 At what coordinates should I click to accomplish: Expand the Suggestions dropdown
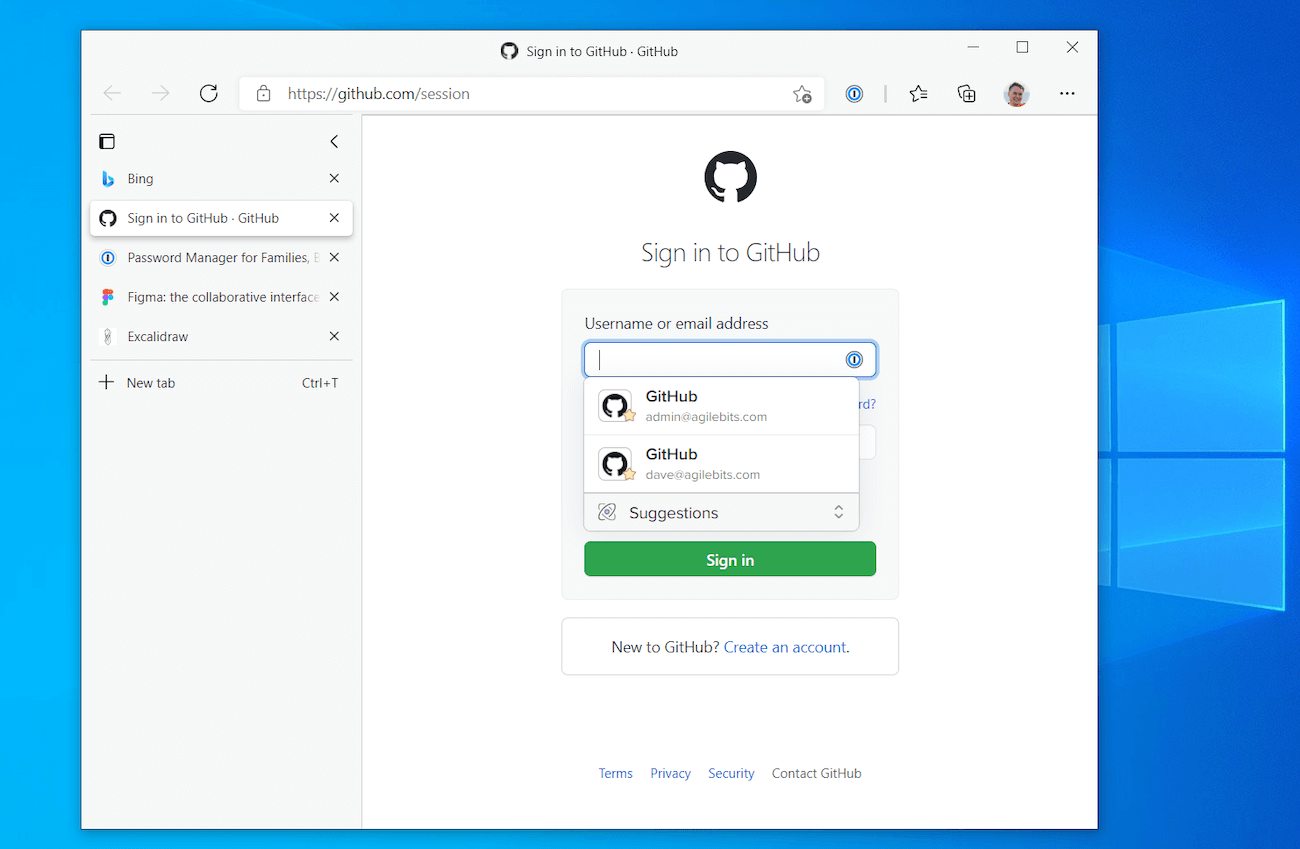pos(721,513)
